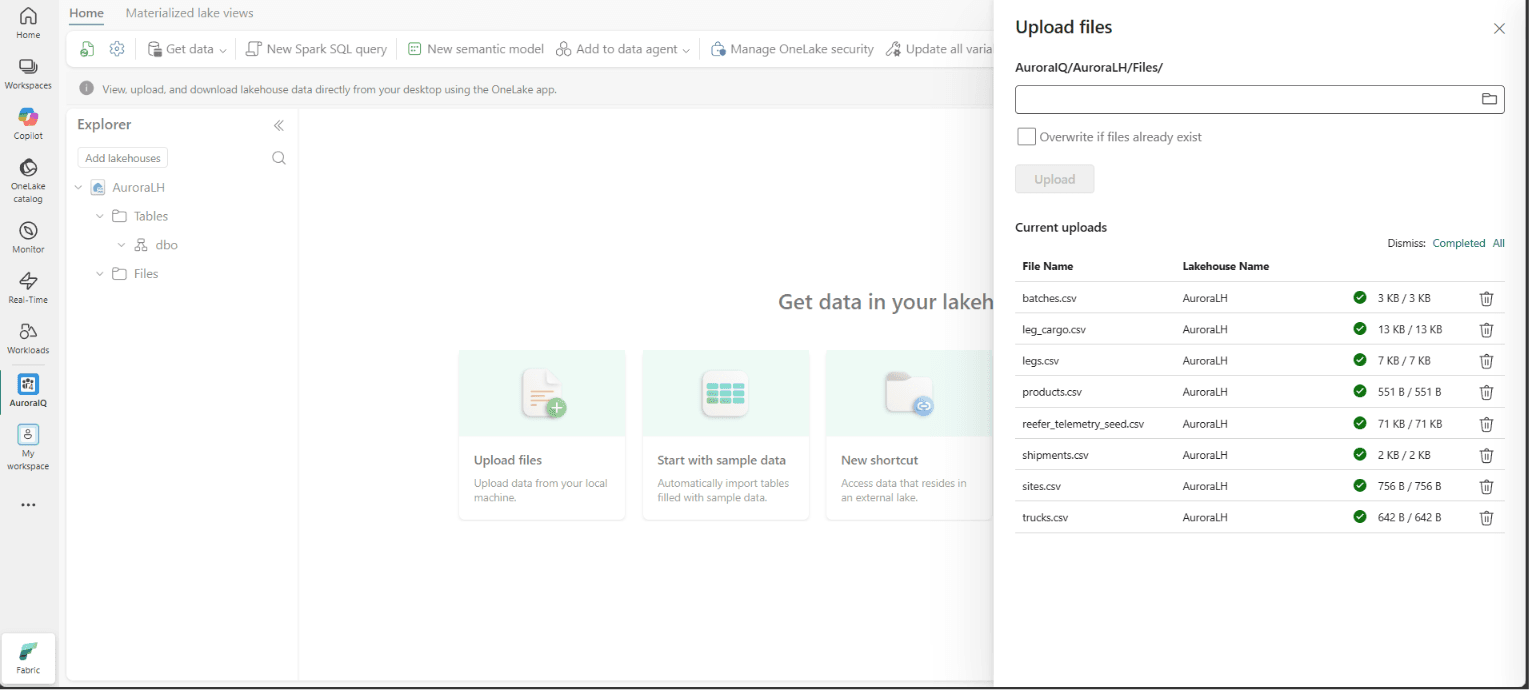
Task: Open the Monitor hub
Action: [28, 237]
